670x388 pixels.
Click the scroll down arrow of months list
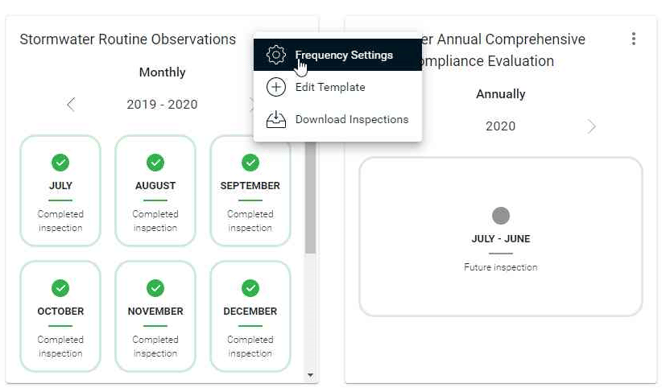pos(310,375)
